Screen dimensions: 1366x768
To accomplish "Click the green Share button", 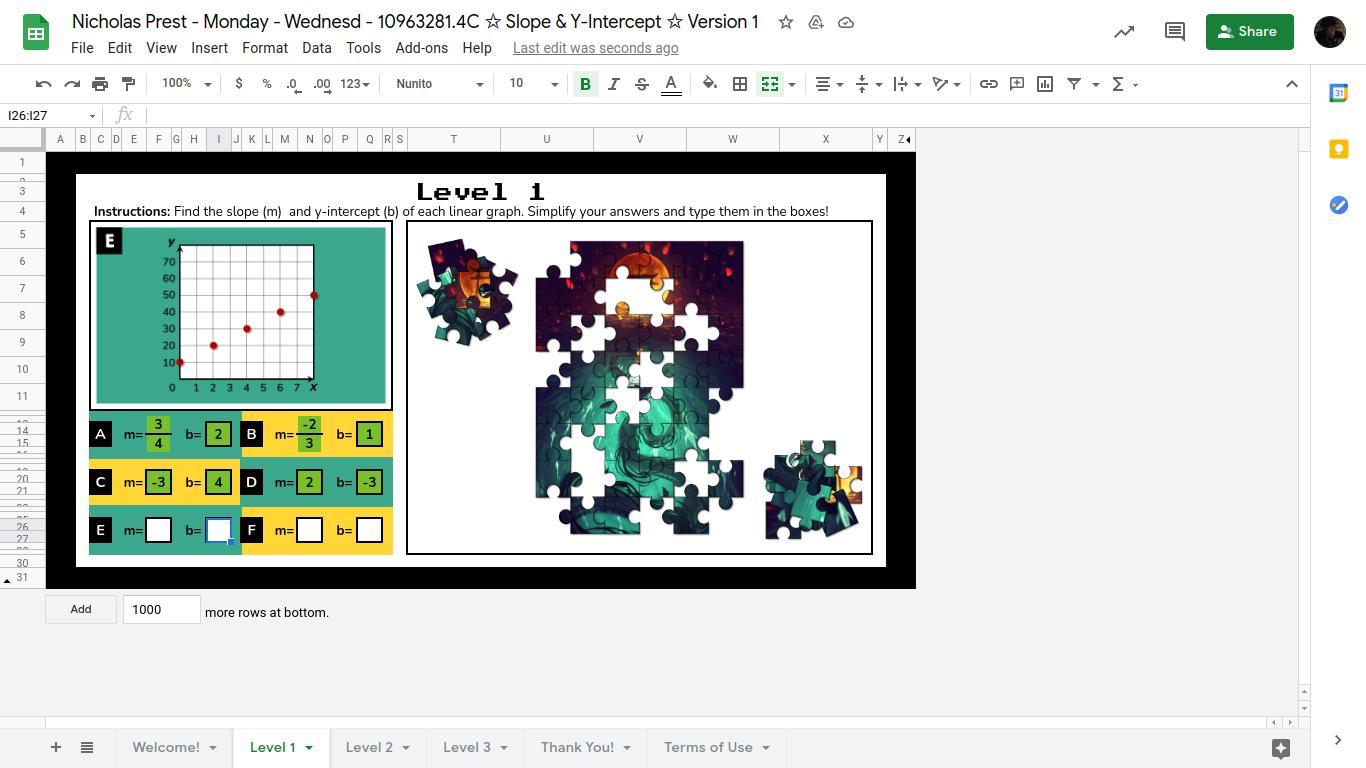I will [1249, 32].
